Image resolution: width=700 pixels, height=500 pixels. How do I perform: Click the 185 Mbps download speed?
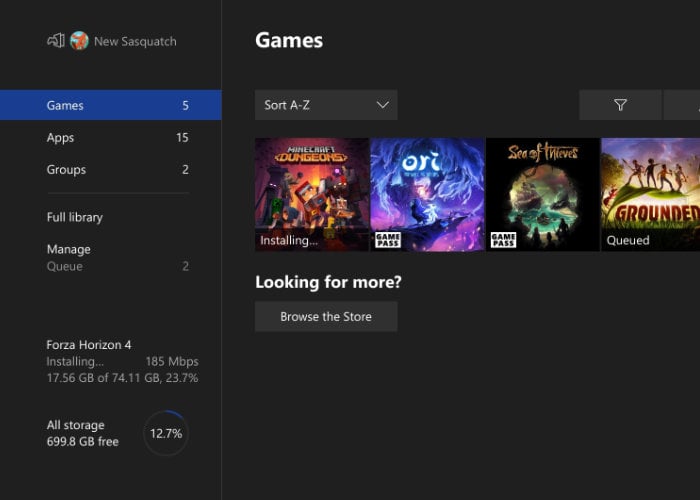[x=172, y=362]
